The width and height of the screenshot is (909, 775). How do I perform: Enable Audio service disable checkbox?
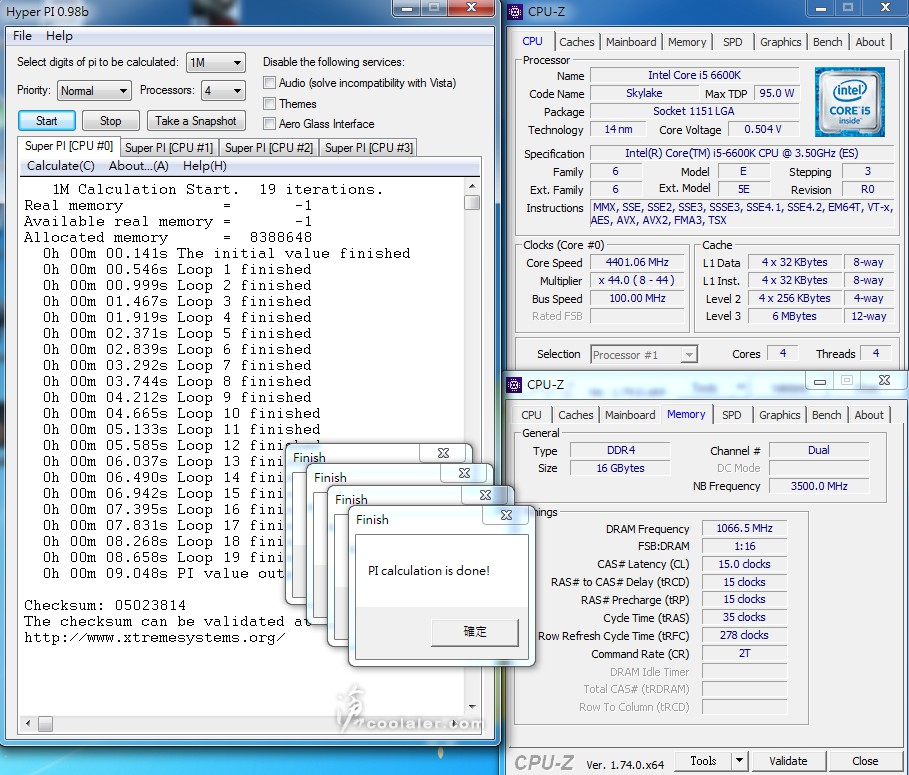pos(269,83)
